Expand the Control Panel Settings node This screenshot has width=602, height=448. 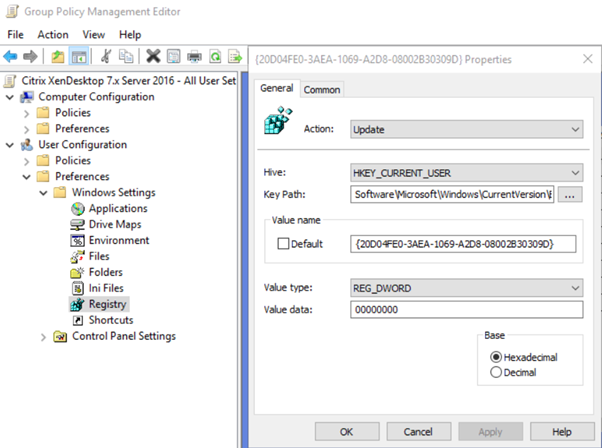click(43, 337)
